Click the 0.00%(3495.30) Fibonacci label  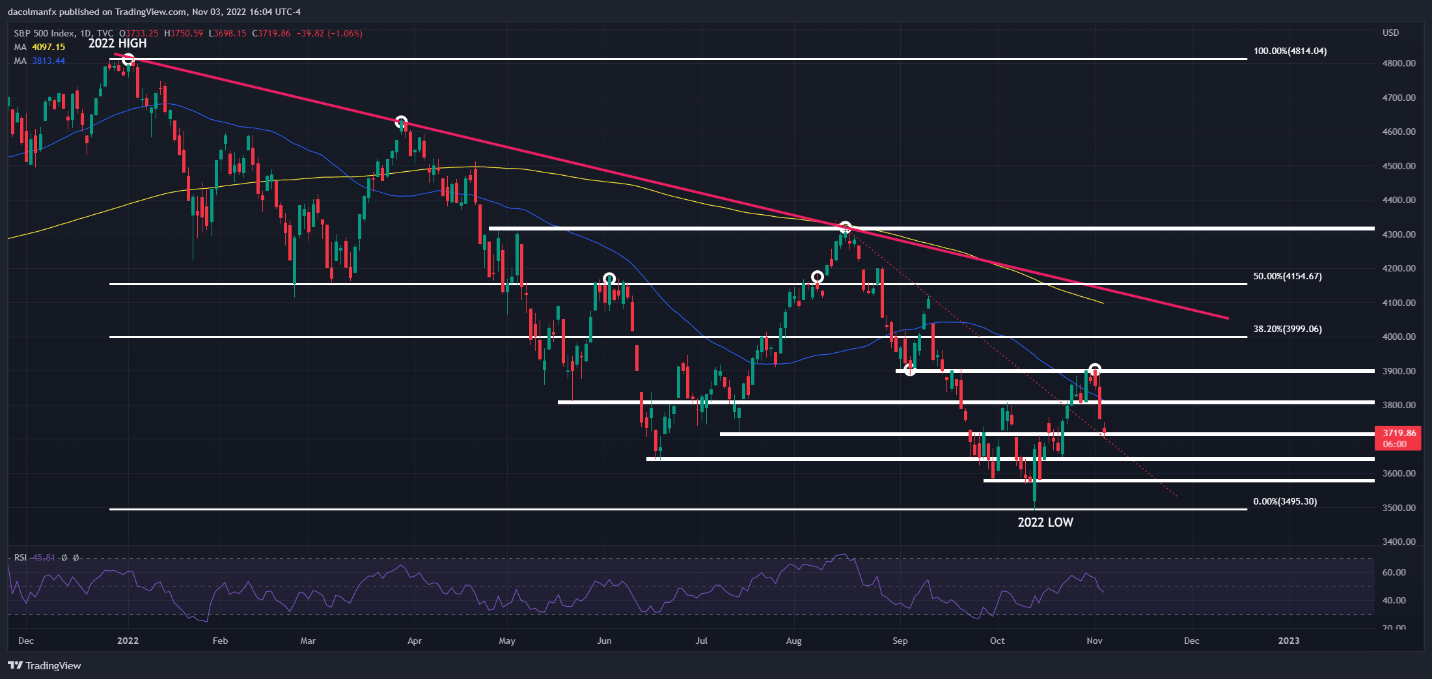(x=1285, y=501)
